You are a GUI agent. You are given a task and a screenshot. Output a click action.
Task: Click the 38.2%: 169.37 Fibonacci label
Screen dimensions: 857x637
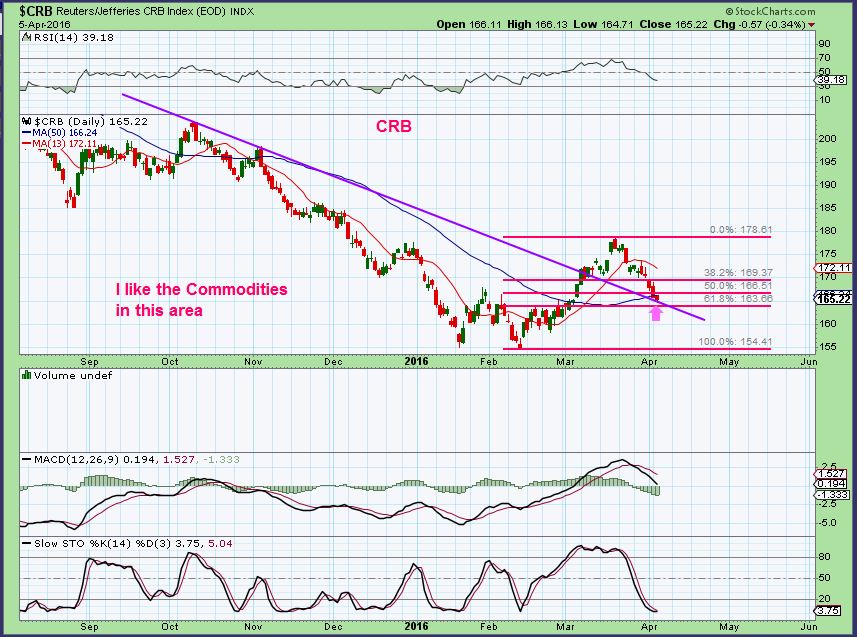coord(738,272)
